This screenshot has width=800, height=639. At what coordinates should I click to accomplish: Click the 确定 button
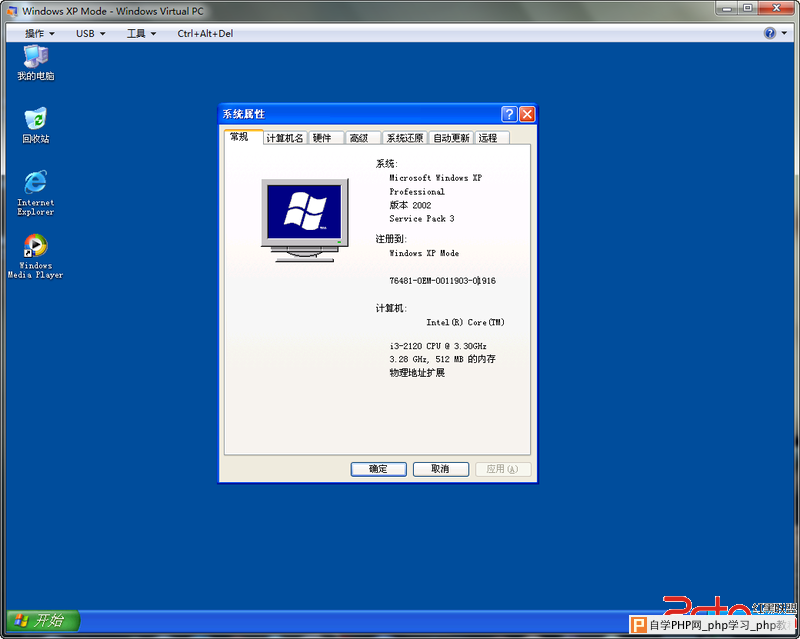[379, 469]
